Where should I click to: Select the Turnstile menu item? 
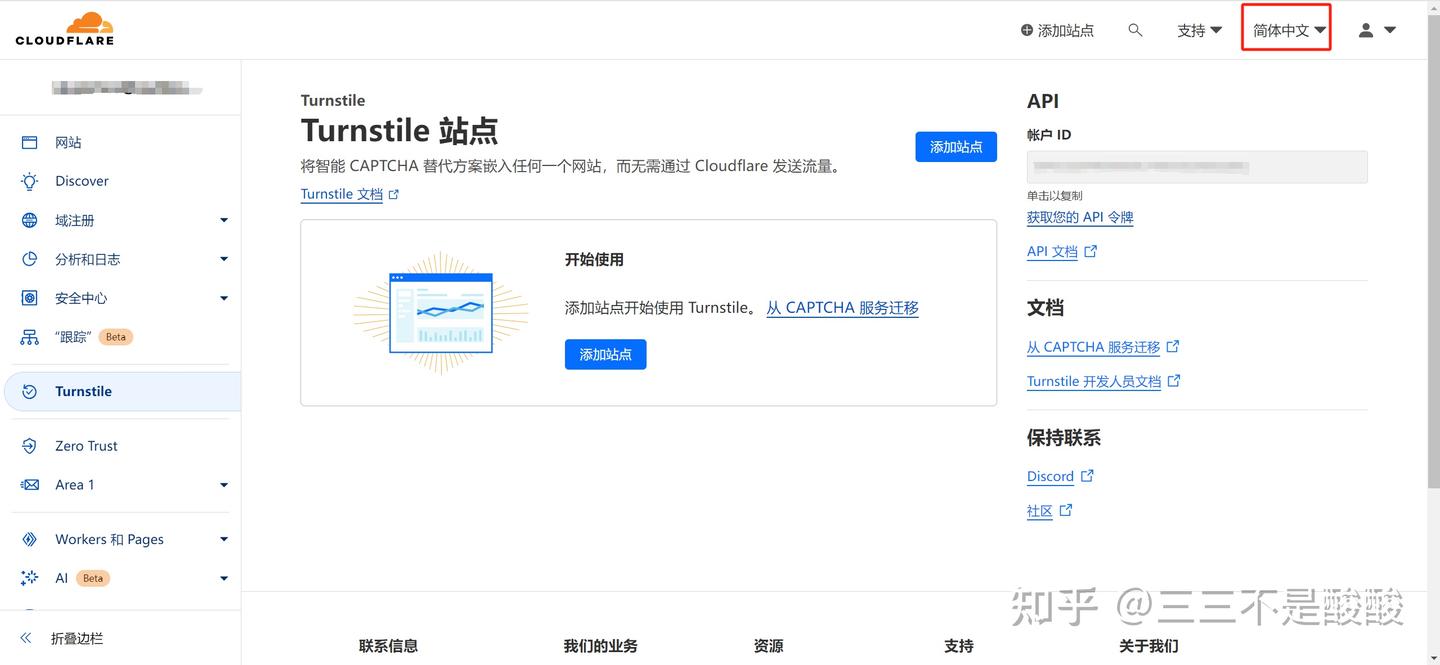pos(84,391)
